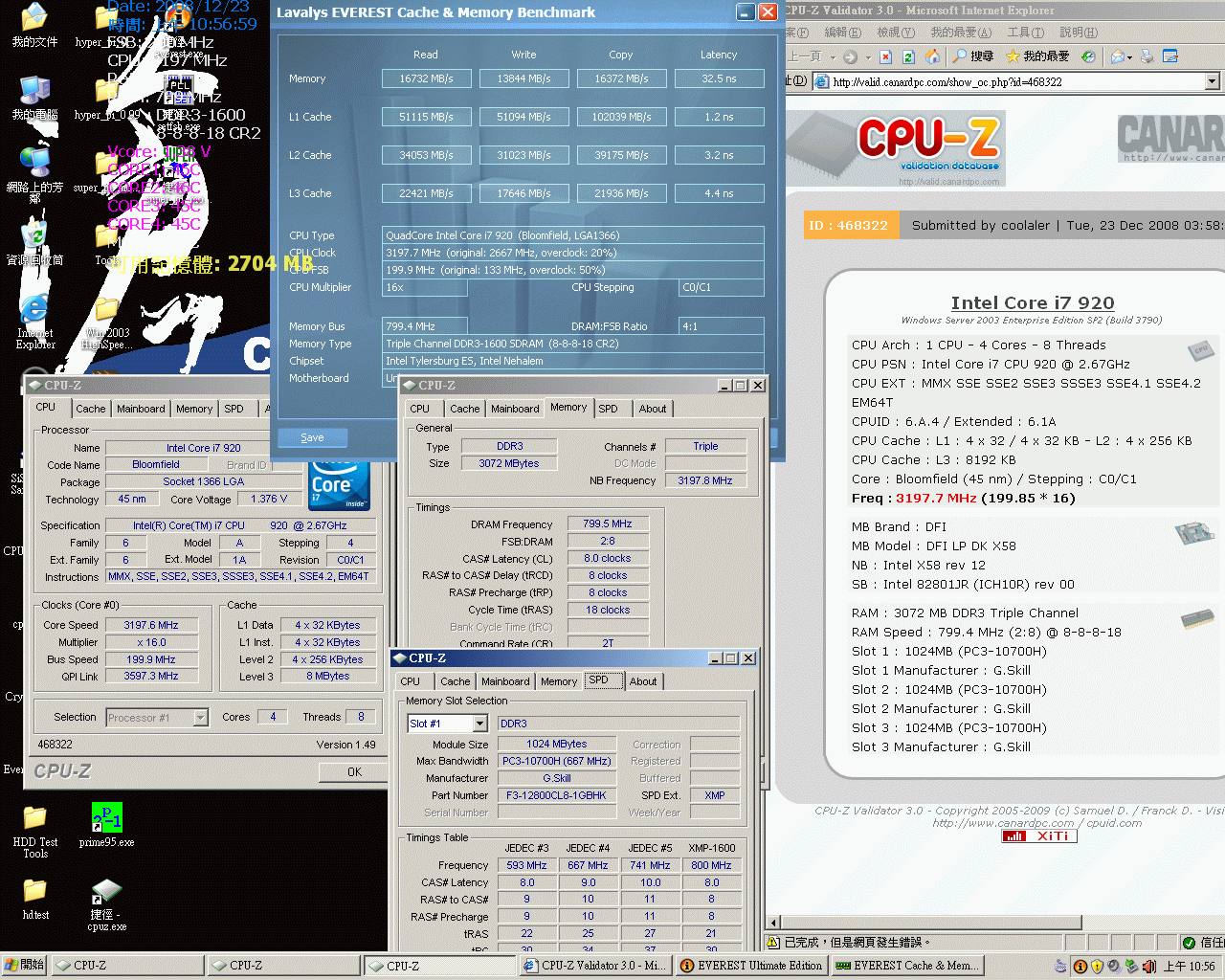Screen dimensions: 1225x980
Task: Click the CPU-Z validation database logo
Action: coord(928,146)
